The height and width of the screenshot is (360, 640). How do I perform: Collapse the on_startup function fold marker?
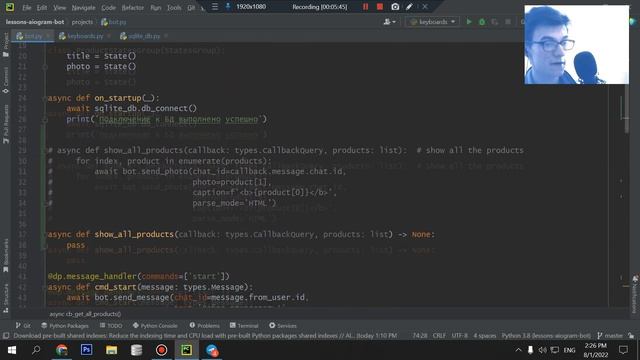click(x=44, y=98)
